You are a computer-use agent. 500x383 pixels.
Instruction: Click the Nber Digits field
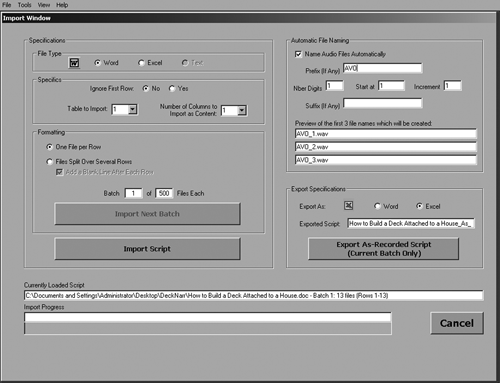(334, 86)
